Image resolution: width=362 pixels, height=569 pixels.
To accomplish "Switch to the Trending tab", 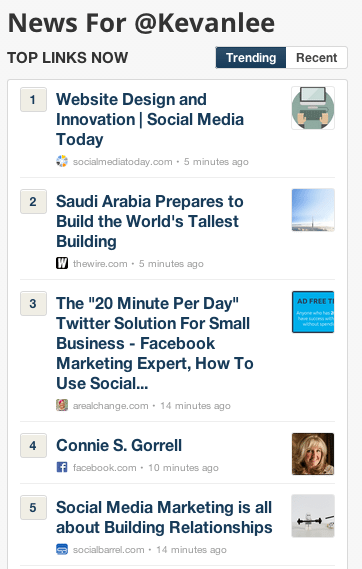I will [251, 57].
